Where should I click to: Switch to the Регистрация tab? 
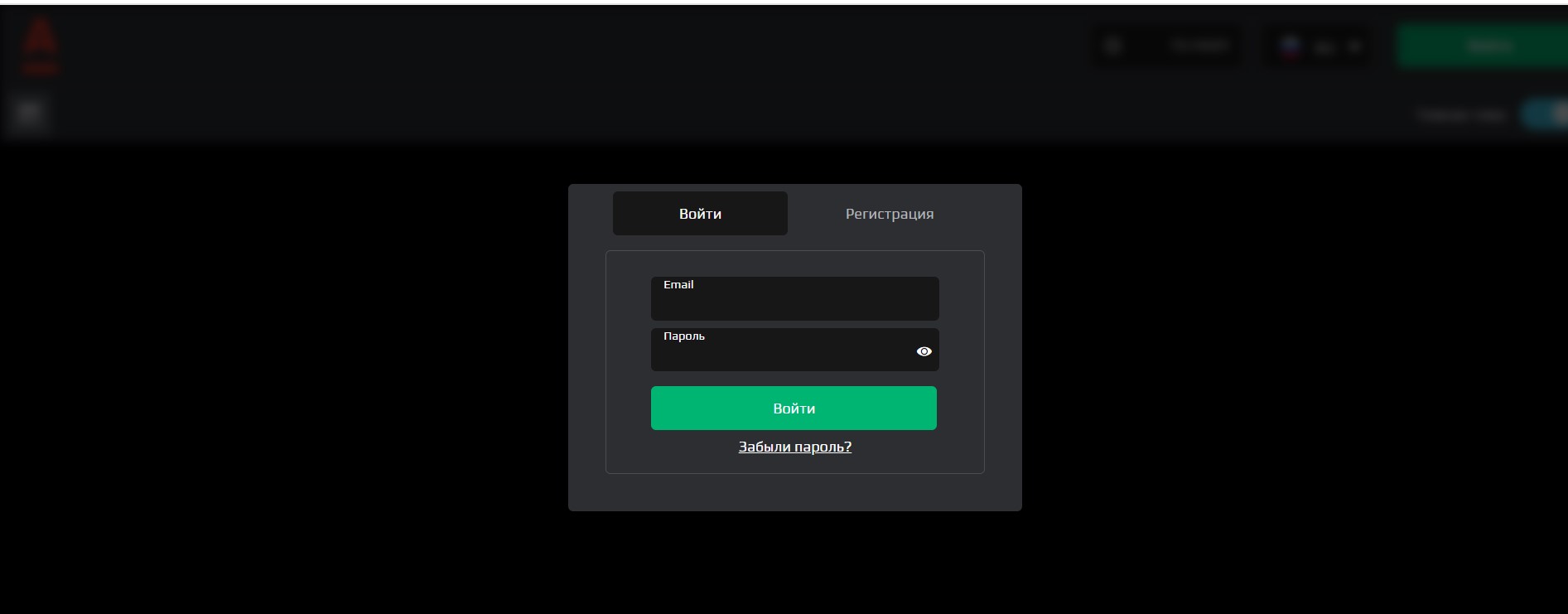pyautogui.click(x=889, y=214)
